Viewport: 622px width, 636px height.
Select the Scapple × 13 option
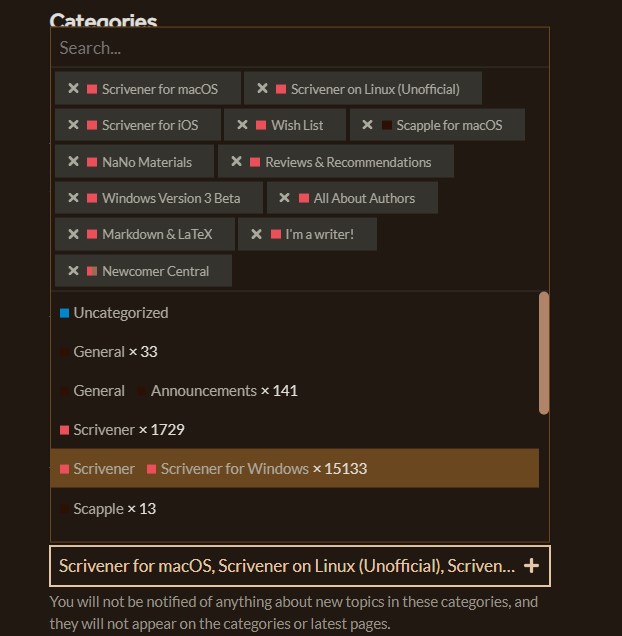(x=295, y=508)
